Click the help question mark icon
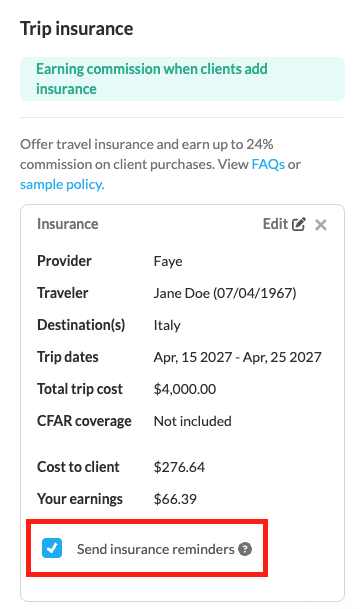Screen dimensions: 360x609 coord(245,549)
